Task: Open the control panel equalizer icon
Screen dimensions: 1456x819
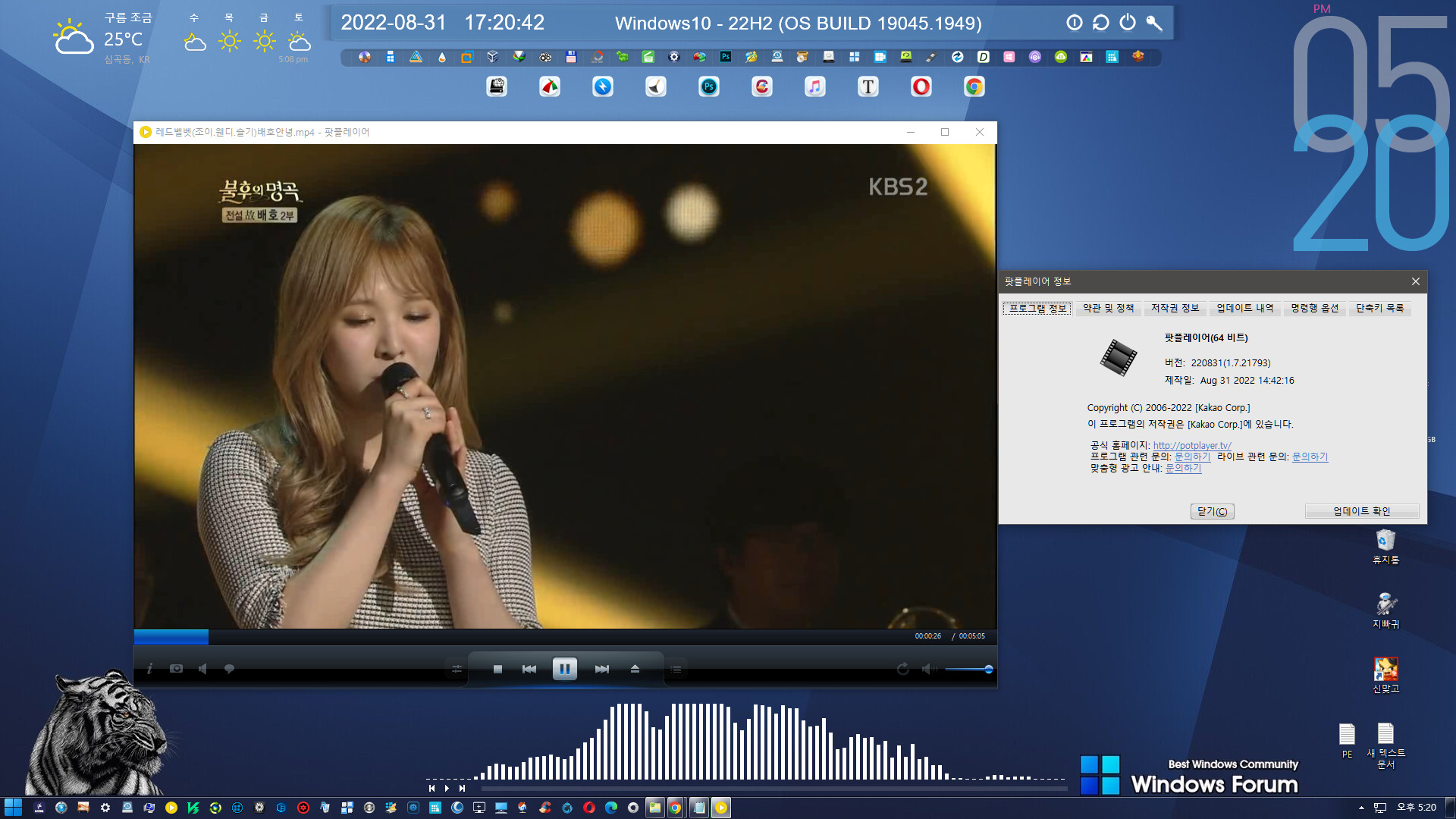Action: coord(457,669)
